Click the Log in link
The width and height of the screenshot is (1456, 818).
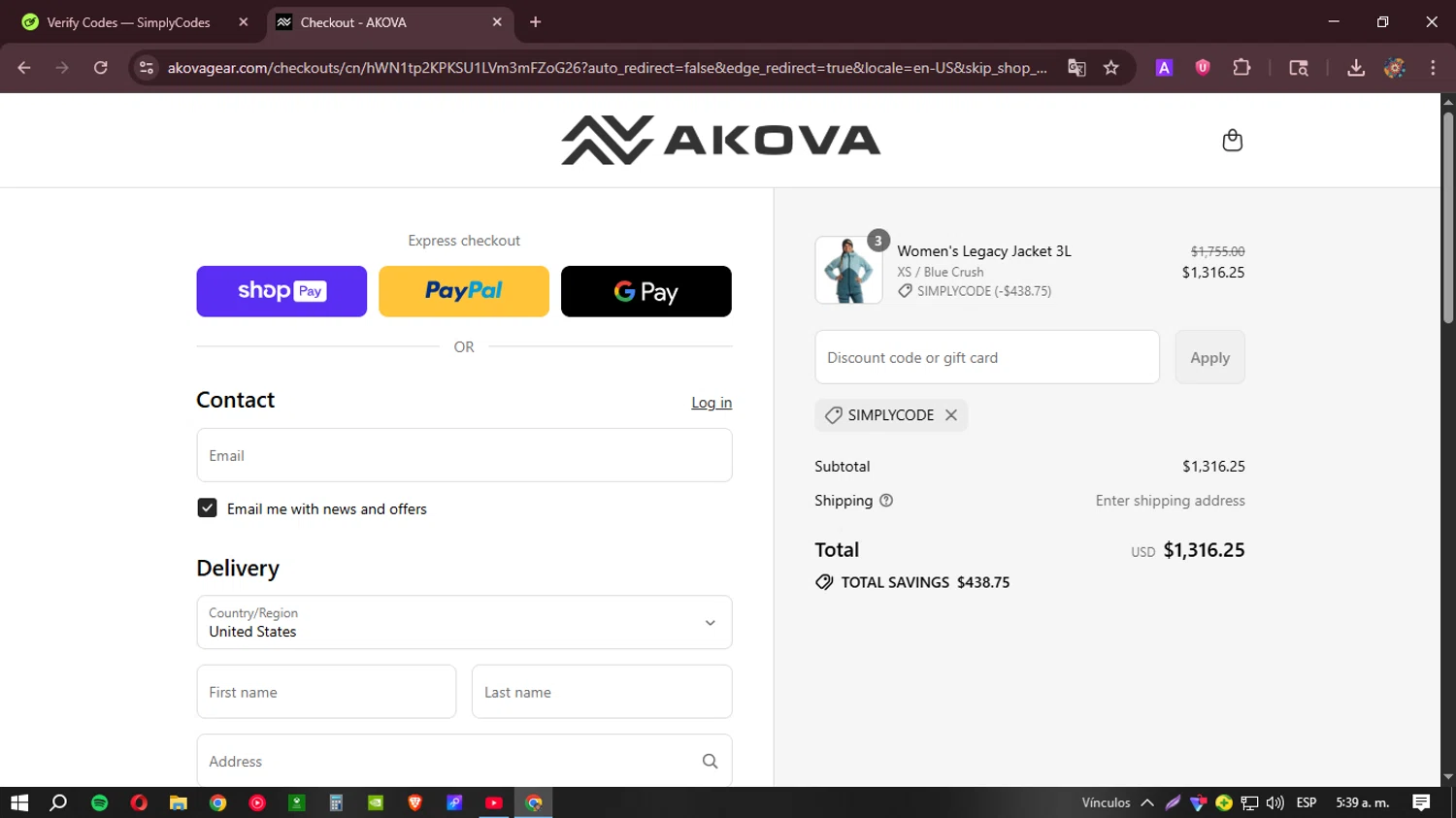coord(711,403)
